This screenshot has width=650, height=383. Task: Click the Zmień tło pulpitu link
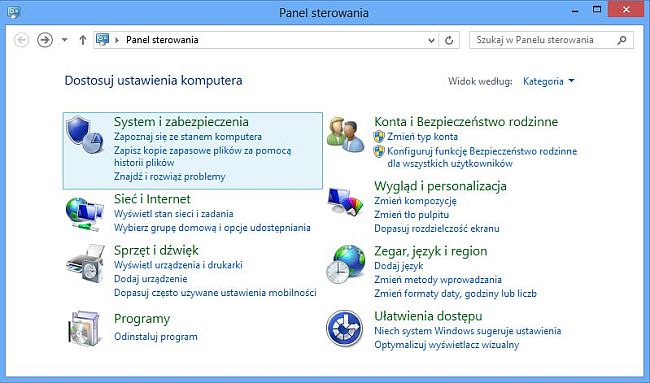point(411,215)
